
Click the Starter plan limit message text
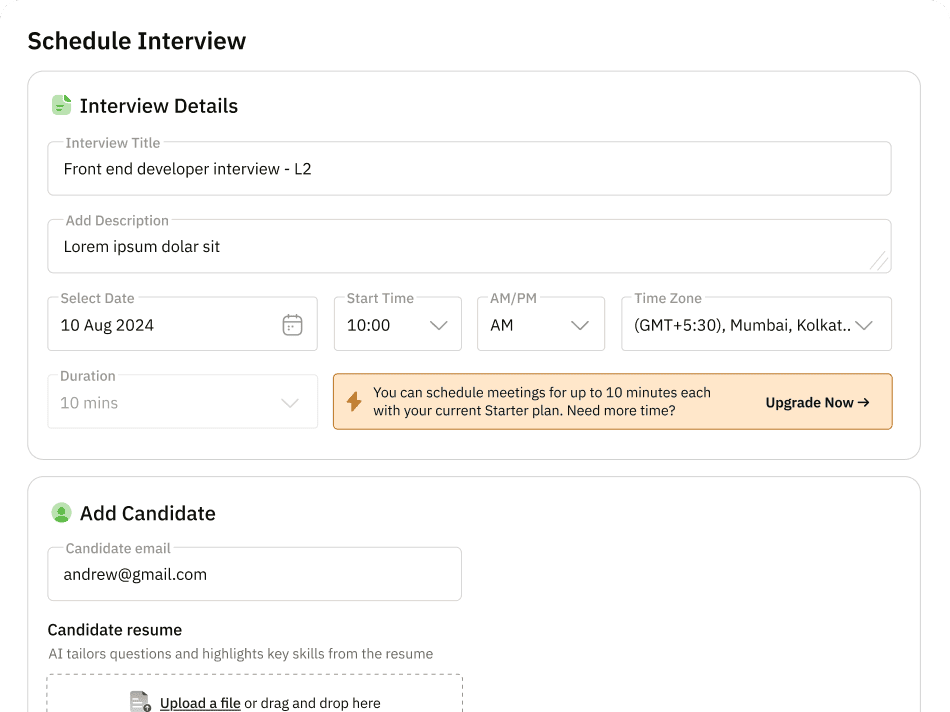pyautogui.click(x=541, y=402)
